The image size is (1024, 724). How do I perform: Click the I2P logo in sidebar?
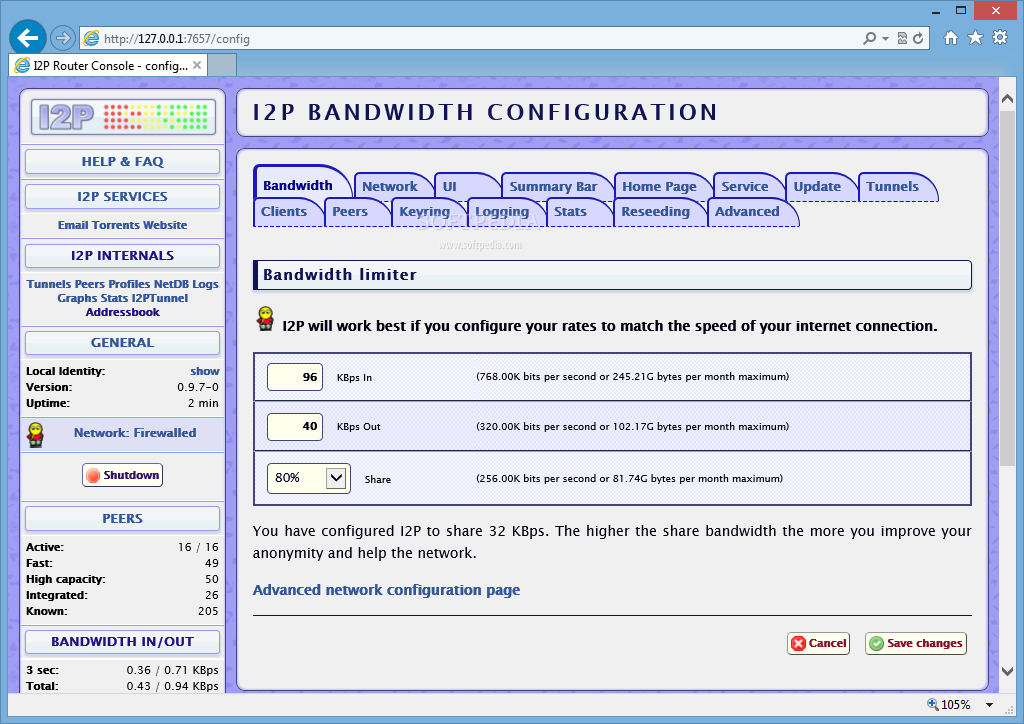[x=123, y=118]
